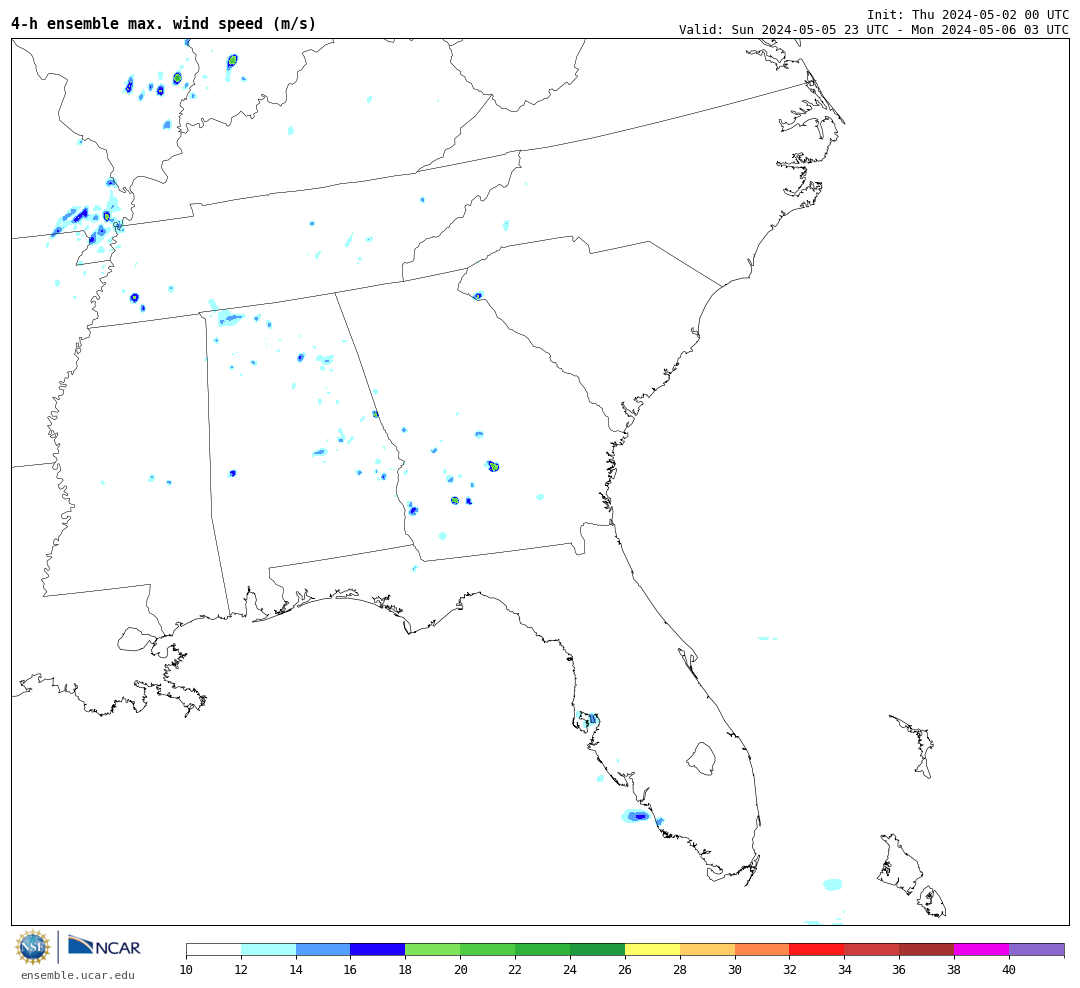Click the pale cyan 12-14 colorbar segment
This screenshot has width=1080, height=988.
click(x=269, y=950)
